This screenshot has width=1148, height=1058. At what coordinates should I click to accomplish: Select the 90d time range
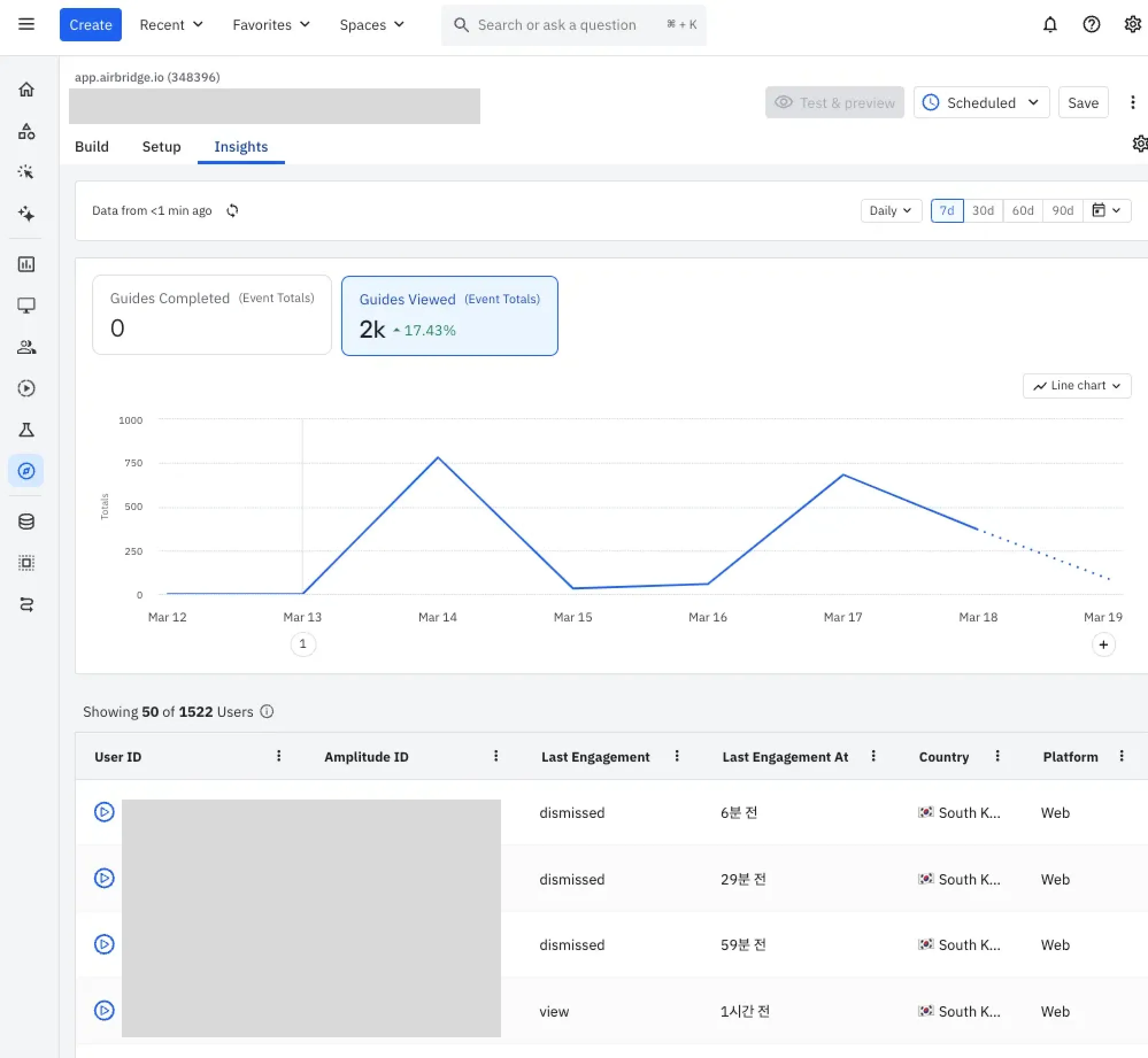tap(1062, 211)
